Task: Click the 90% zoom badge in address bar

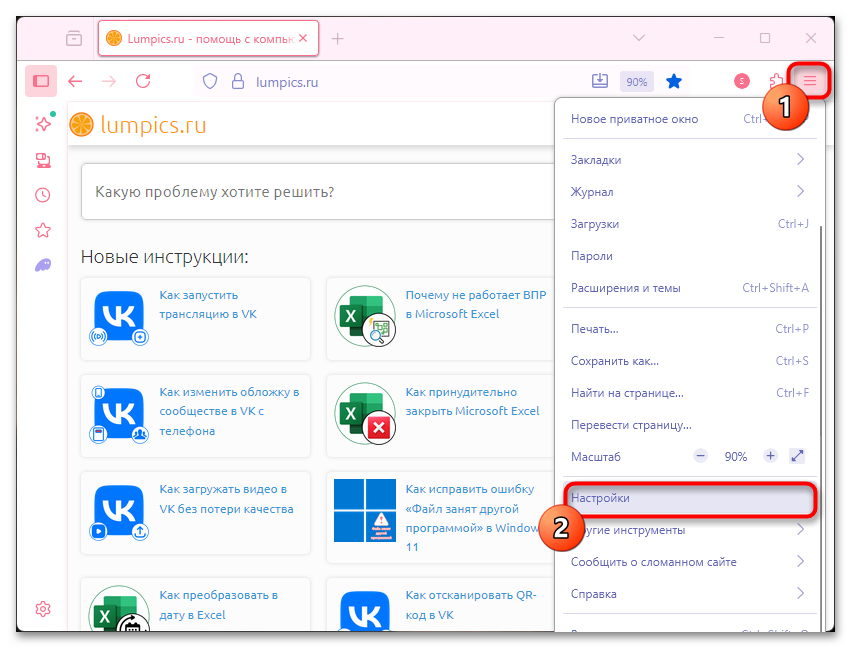Action: tap(636, 81)
